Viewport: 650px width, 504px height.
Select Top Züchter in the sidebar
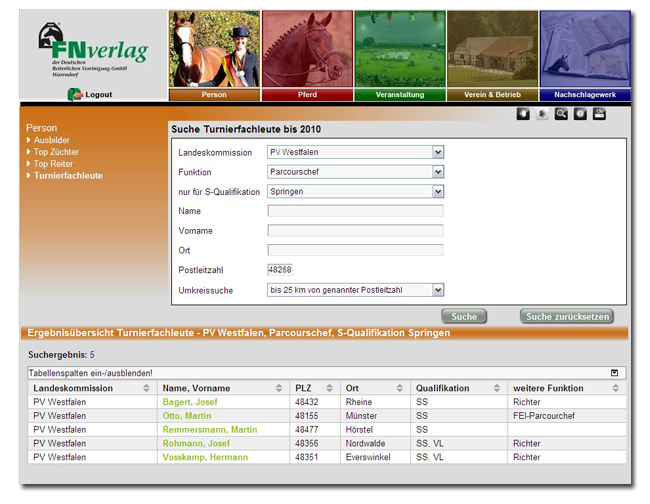tap(56, 152)
